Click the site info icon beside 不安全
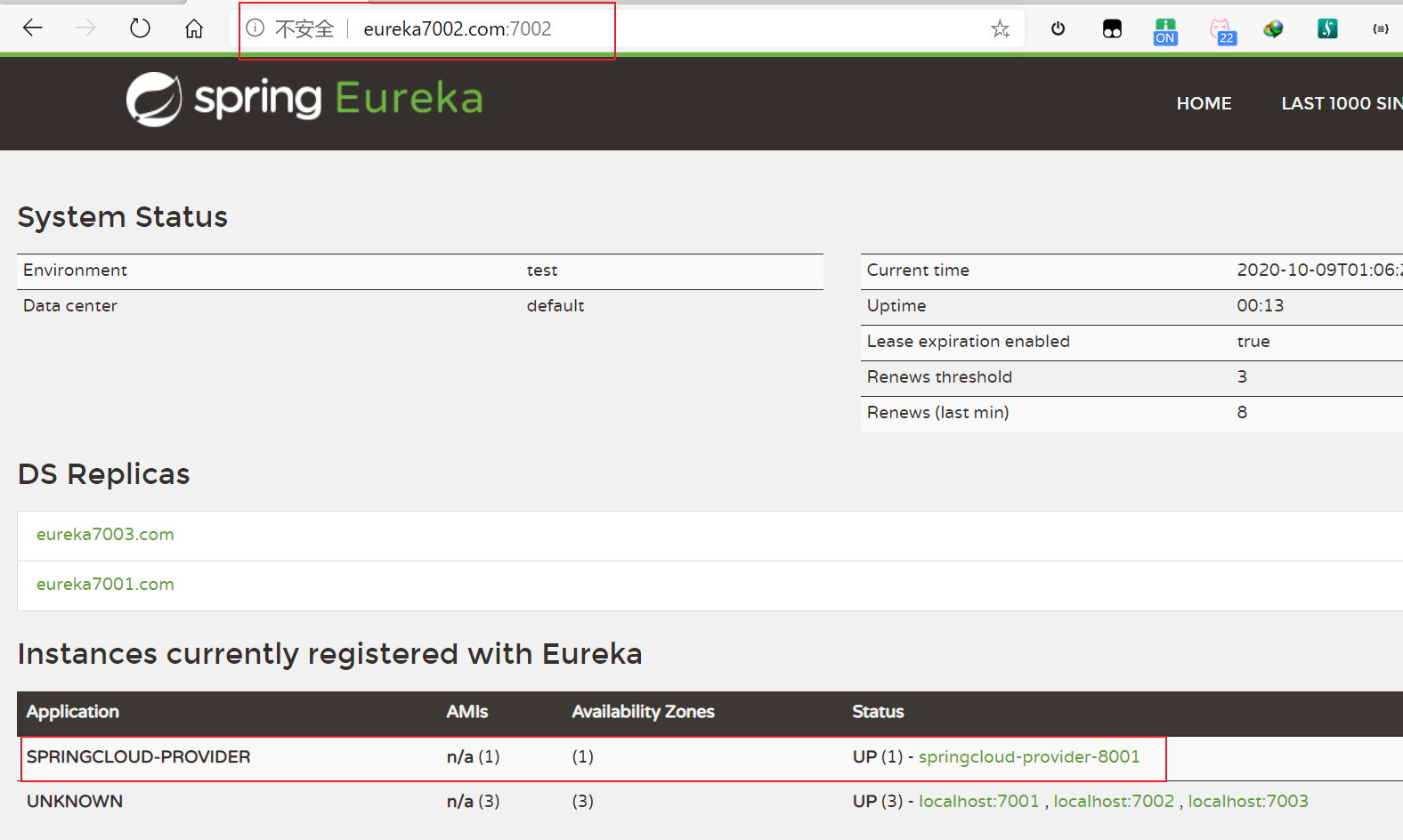This screenshot has height=840, width=1403. [x=255, y=28]
